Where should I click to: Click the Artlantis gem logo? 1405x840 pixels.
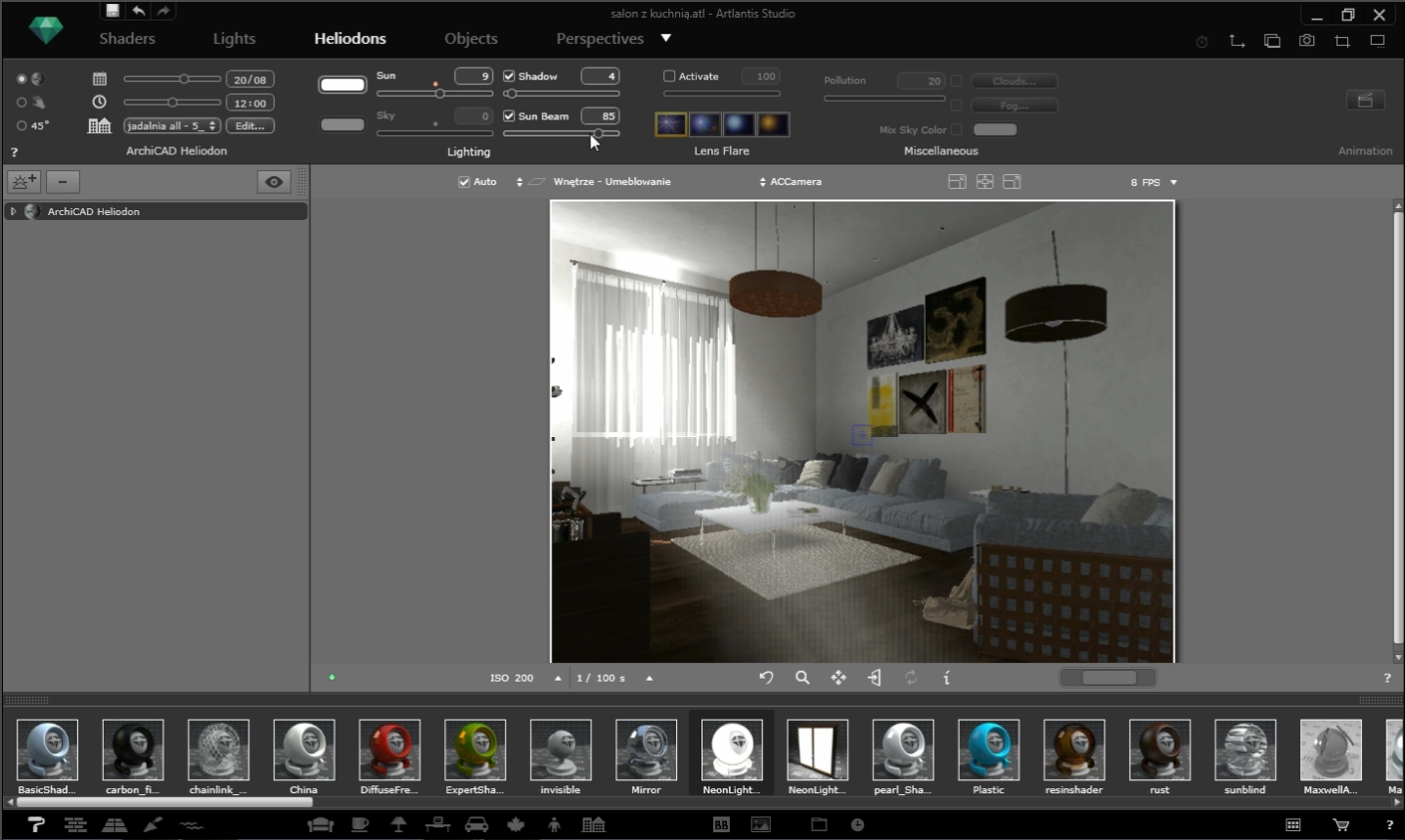(x=45, y=31)
